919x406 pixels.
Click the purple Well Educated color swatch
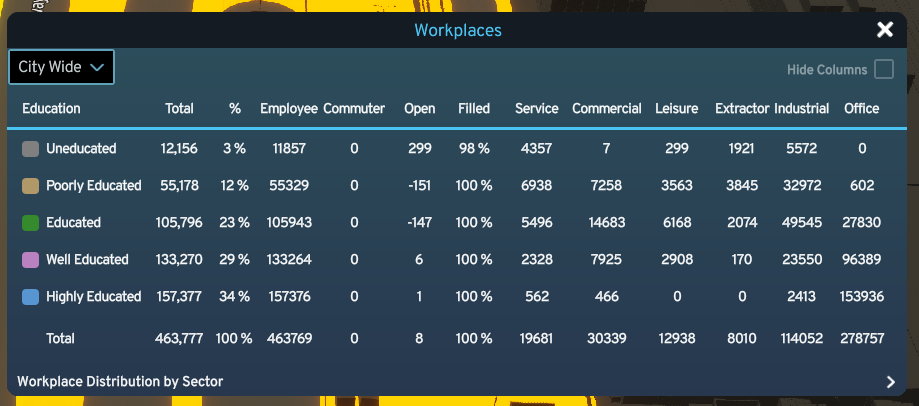pos(30,260)
